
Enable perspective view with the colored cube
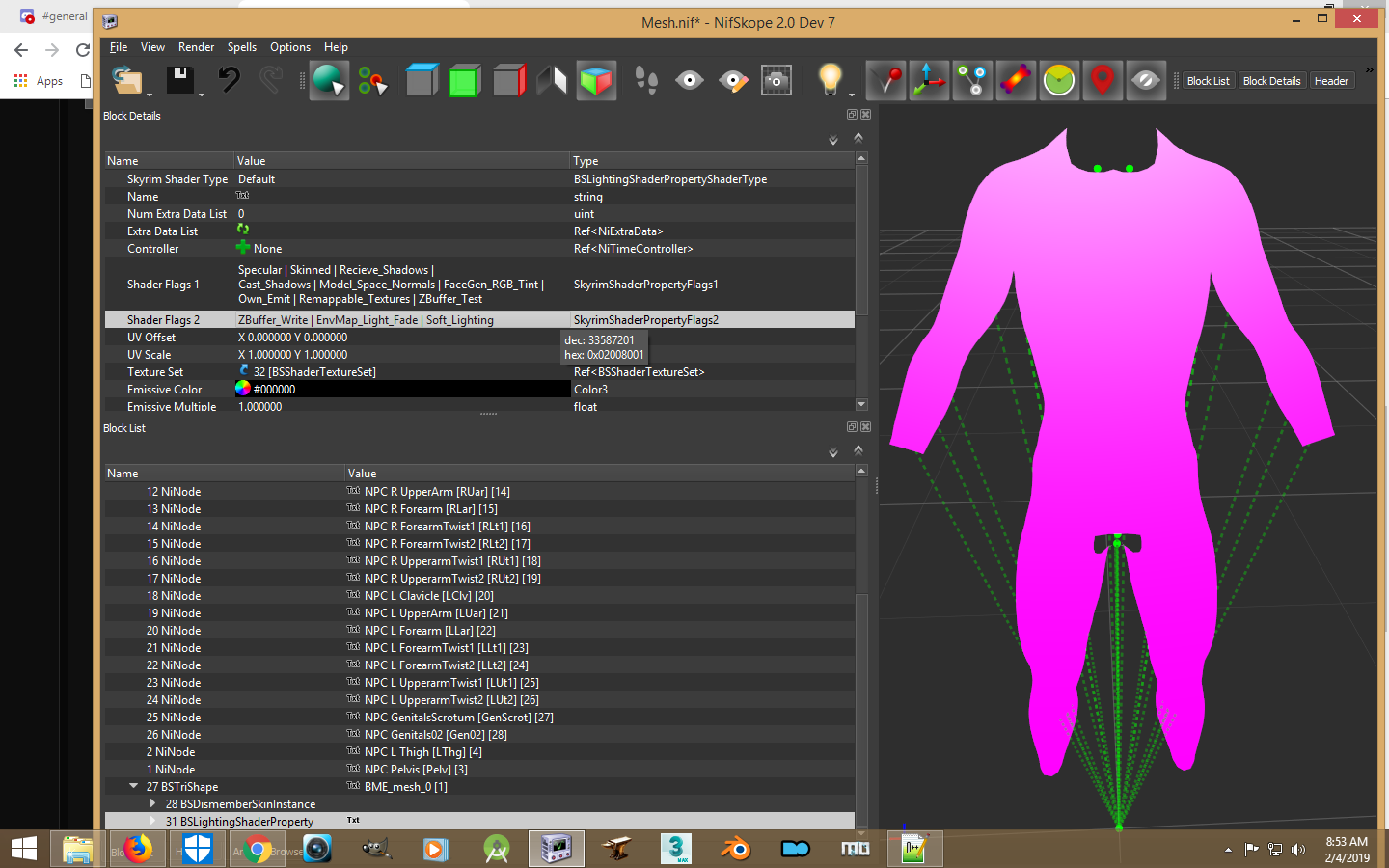(x=596, y=80)
